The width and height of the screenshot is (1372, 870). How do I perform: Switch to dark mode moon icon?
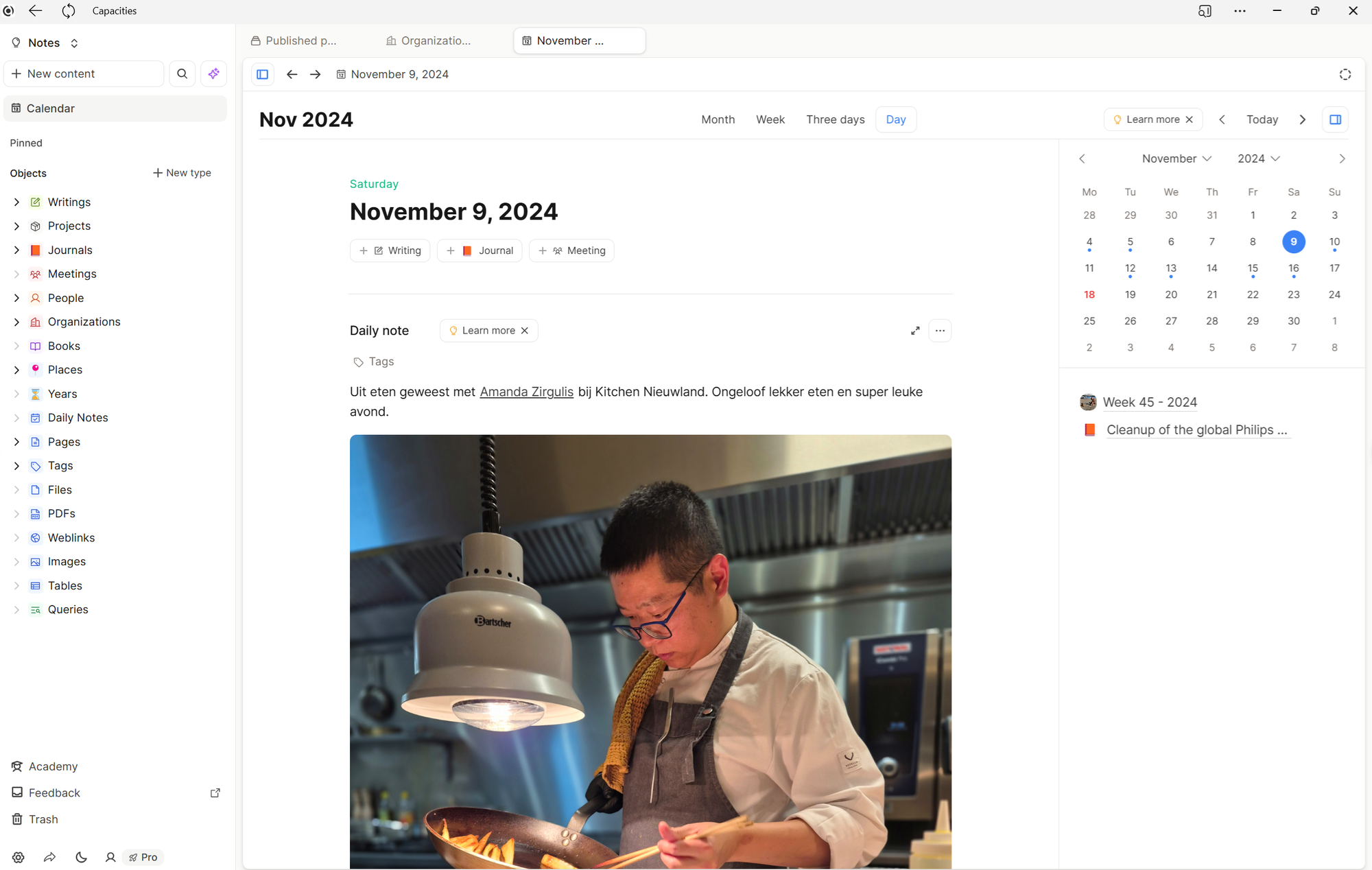pos(81,857)
